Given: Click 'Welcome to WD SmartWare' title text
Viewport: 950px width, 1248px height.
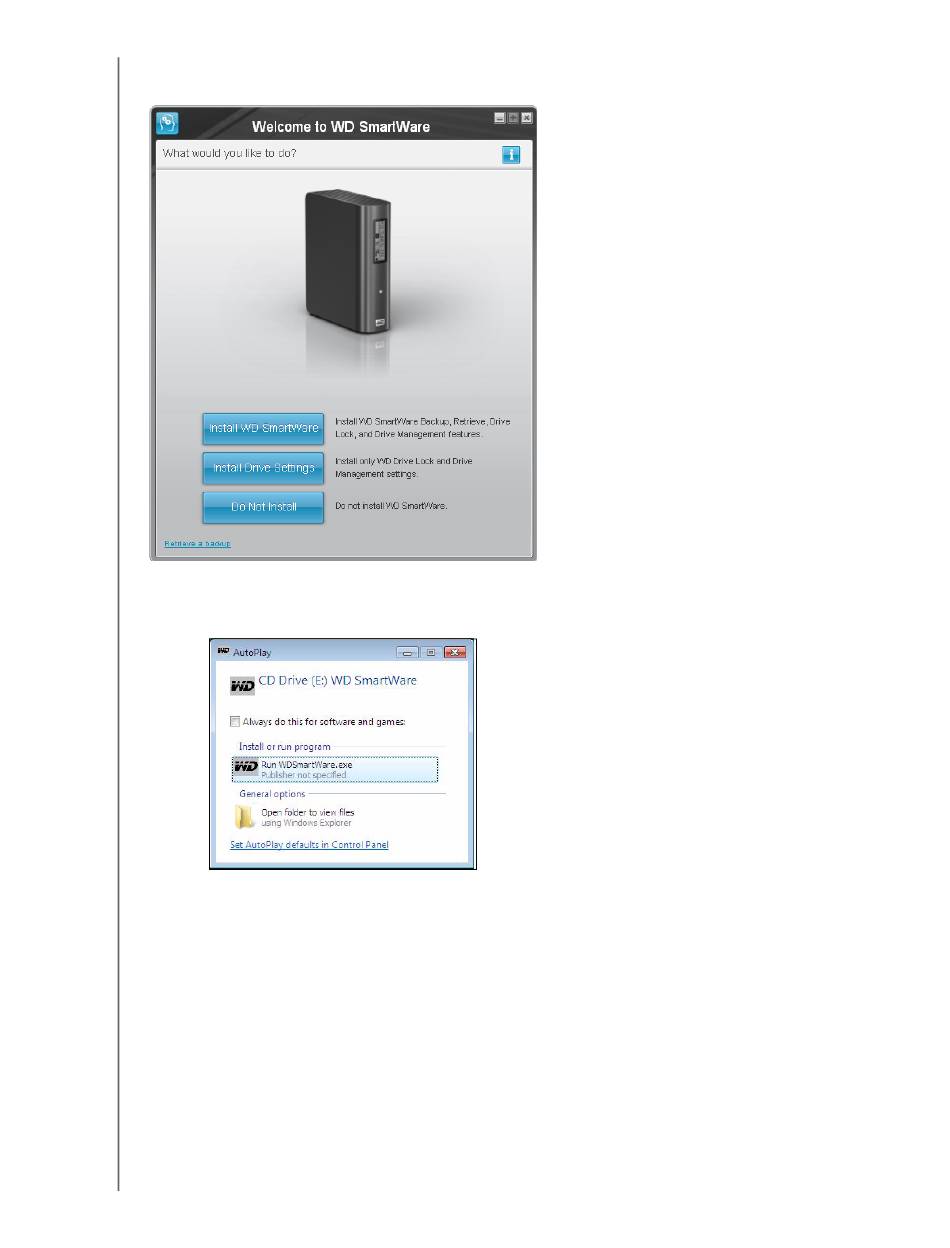Looking at the screenshot, I should coord(341,127).
